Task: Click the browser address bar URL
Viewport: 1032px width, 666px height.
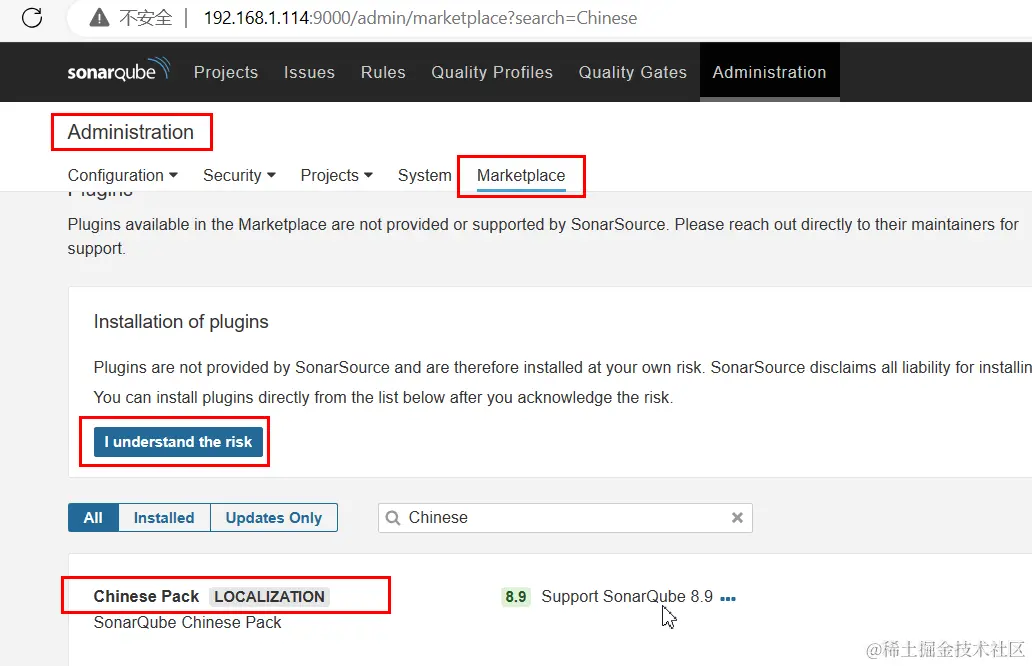Action: coord(420,18)
